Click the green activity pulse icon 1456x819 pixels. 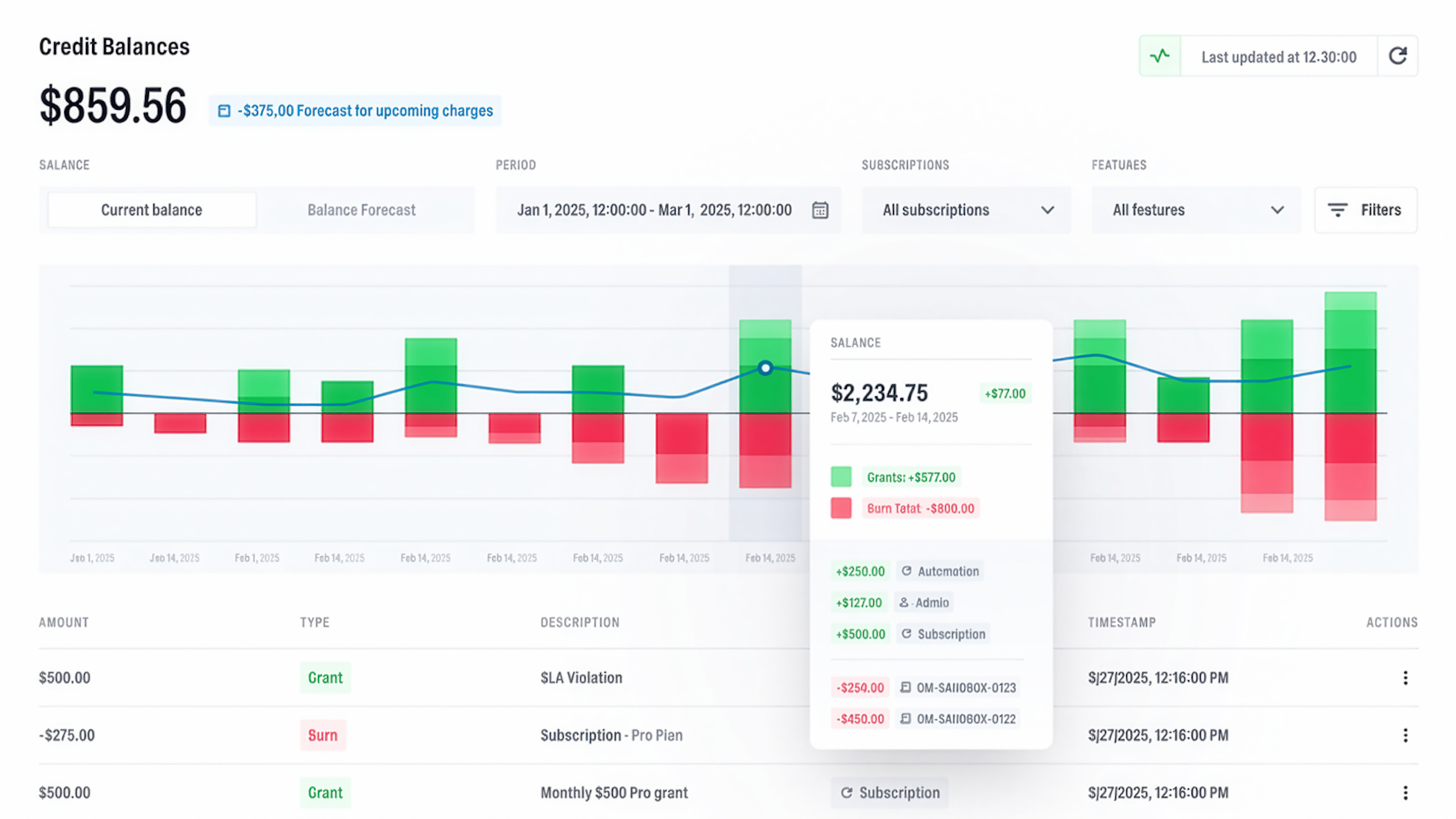click(1160, 56)
